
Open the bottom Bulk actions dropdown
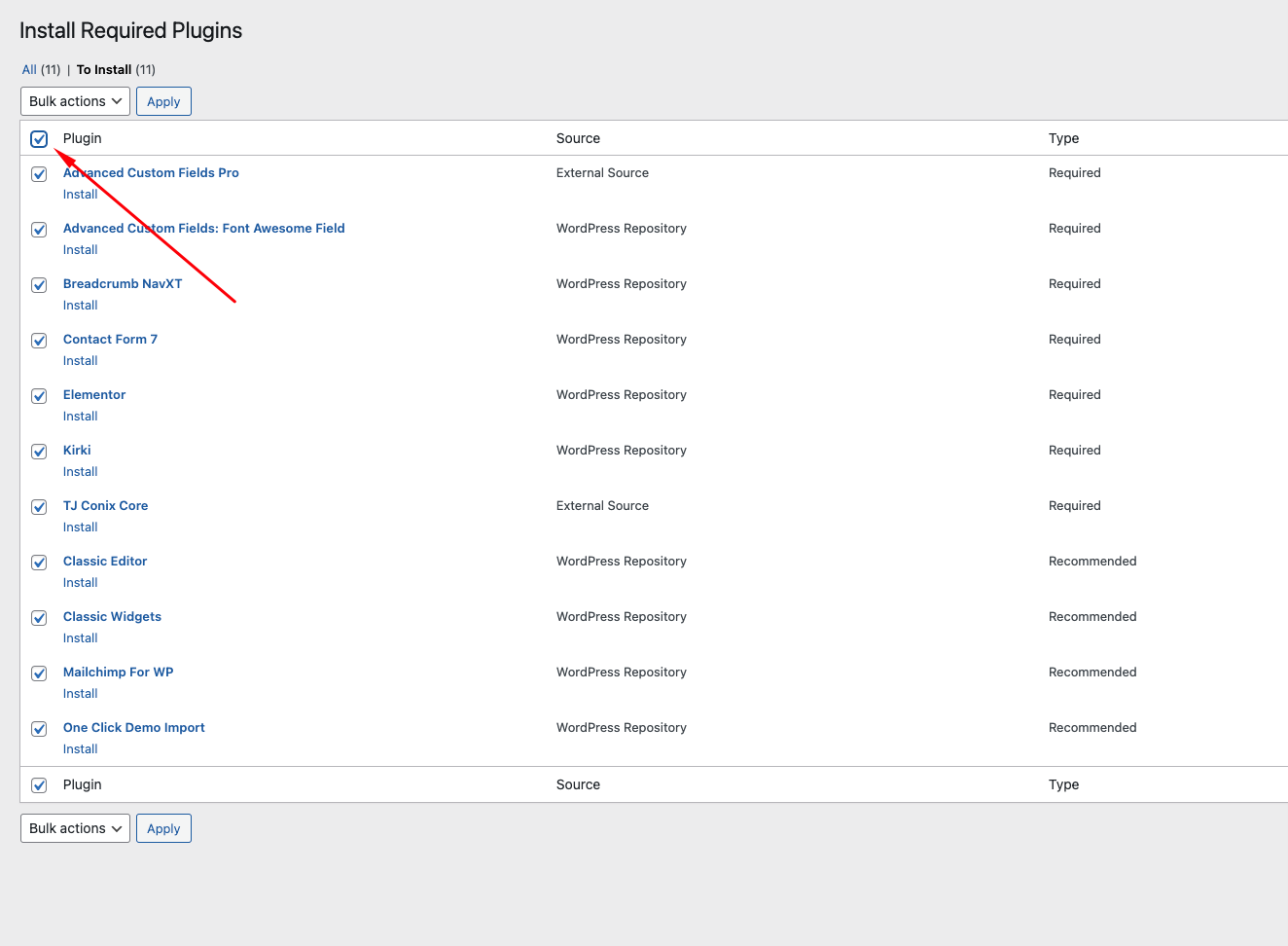click(75, 828)
